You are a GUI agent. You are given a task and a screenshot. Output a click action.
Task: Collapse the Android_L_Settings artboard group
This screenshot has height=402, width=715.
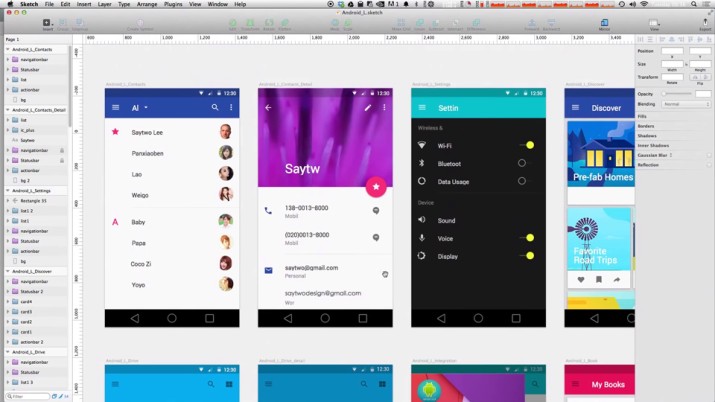[8, 190]
